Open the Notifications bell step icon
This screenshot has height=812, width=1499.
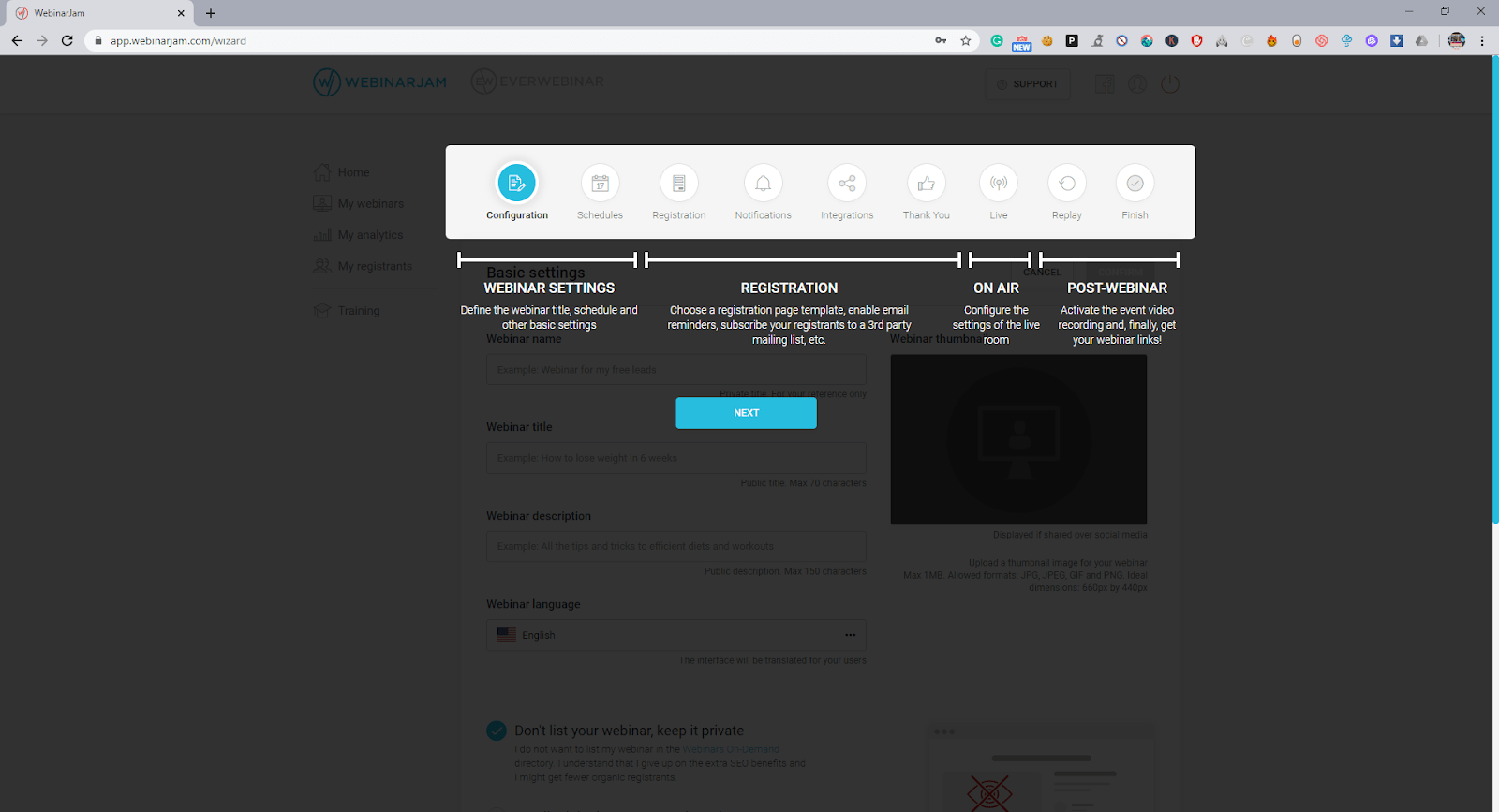[763, 184]
